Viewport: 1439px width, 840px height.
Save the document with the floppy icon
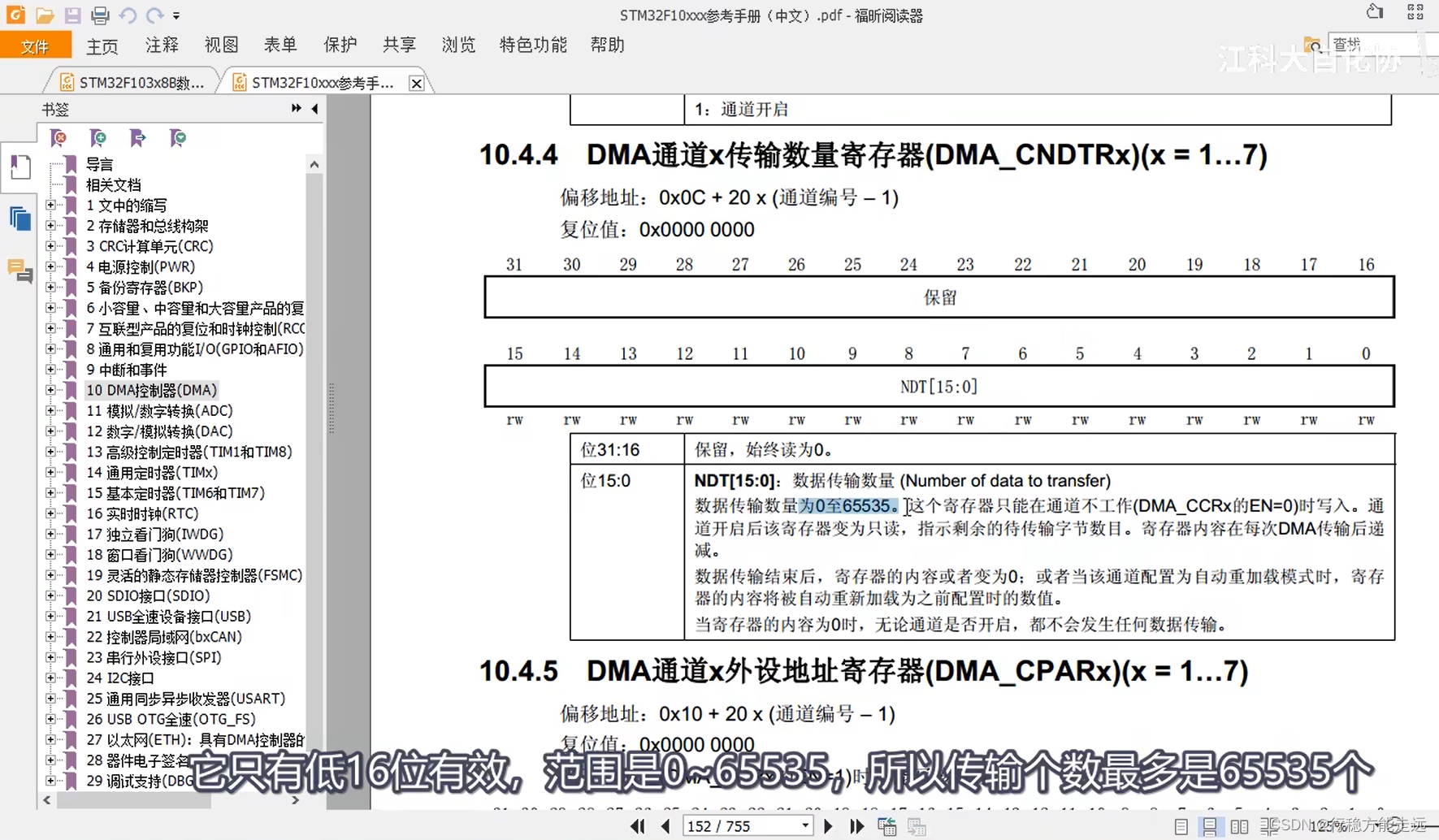coord(72,15)
